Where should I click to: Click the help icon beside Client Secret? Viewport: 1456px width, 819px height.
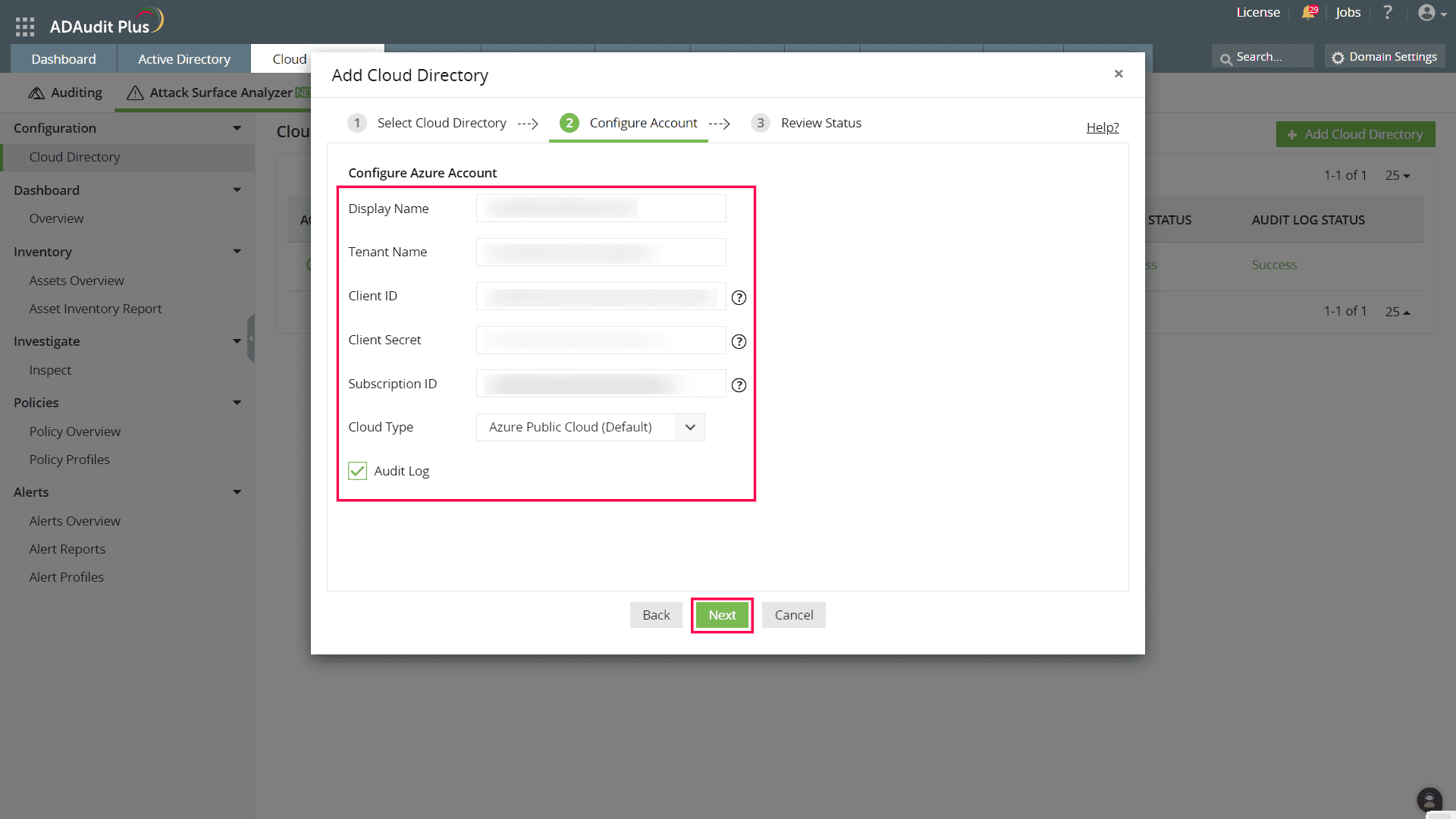click(x=739, y=341)
